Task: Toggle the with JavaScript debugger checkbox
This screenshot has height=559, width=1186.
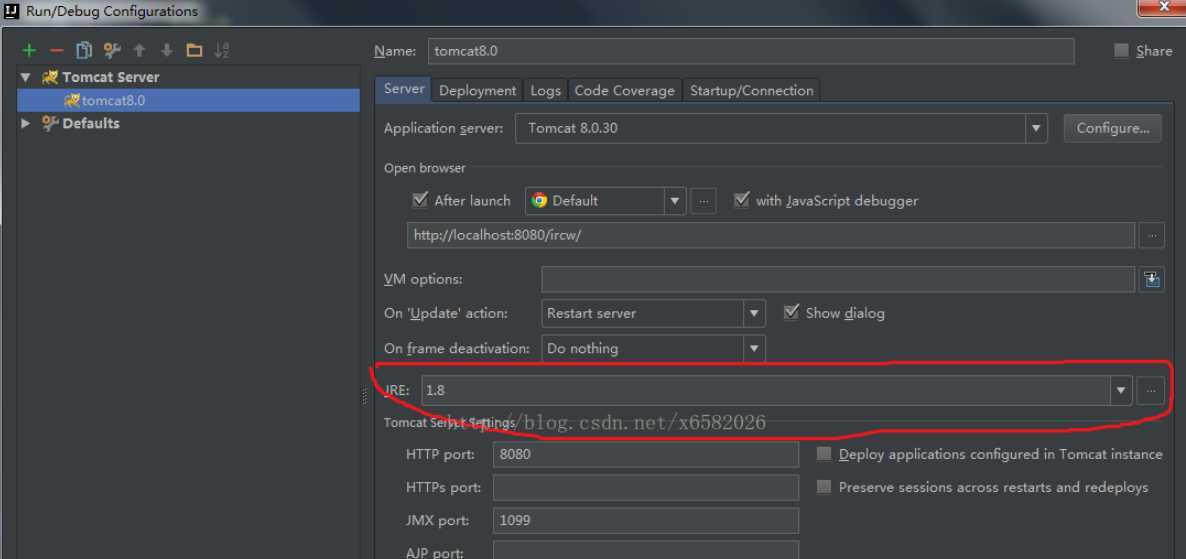Action: click(741, 200)
